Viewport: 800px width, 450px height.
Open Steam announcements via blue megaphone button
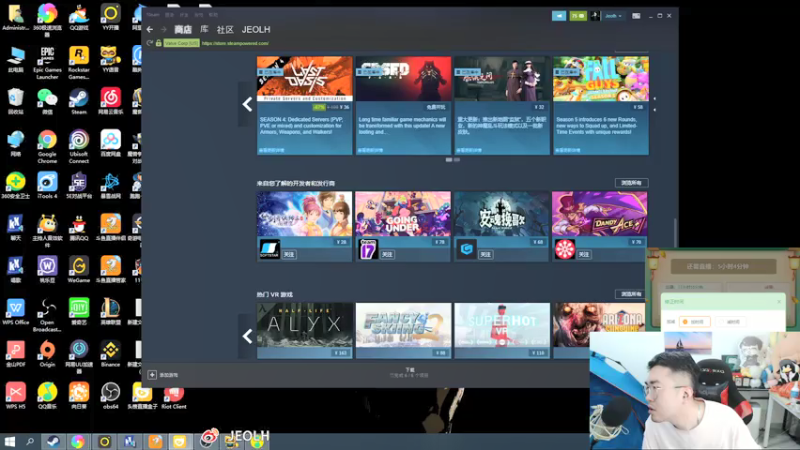pos(559,16)
